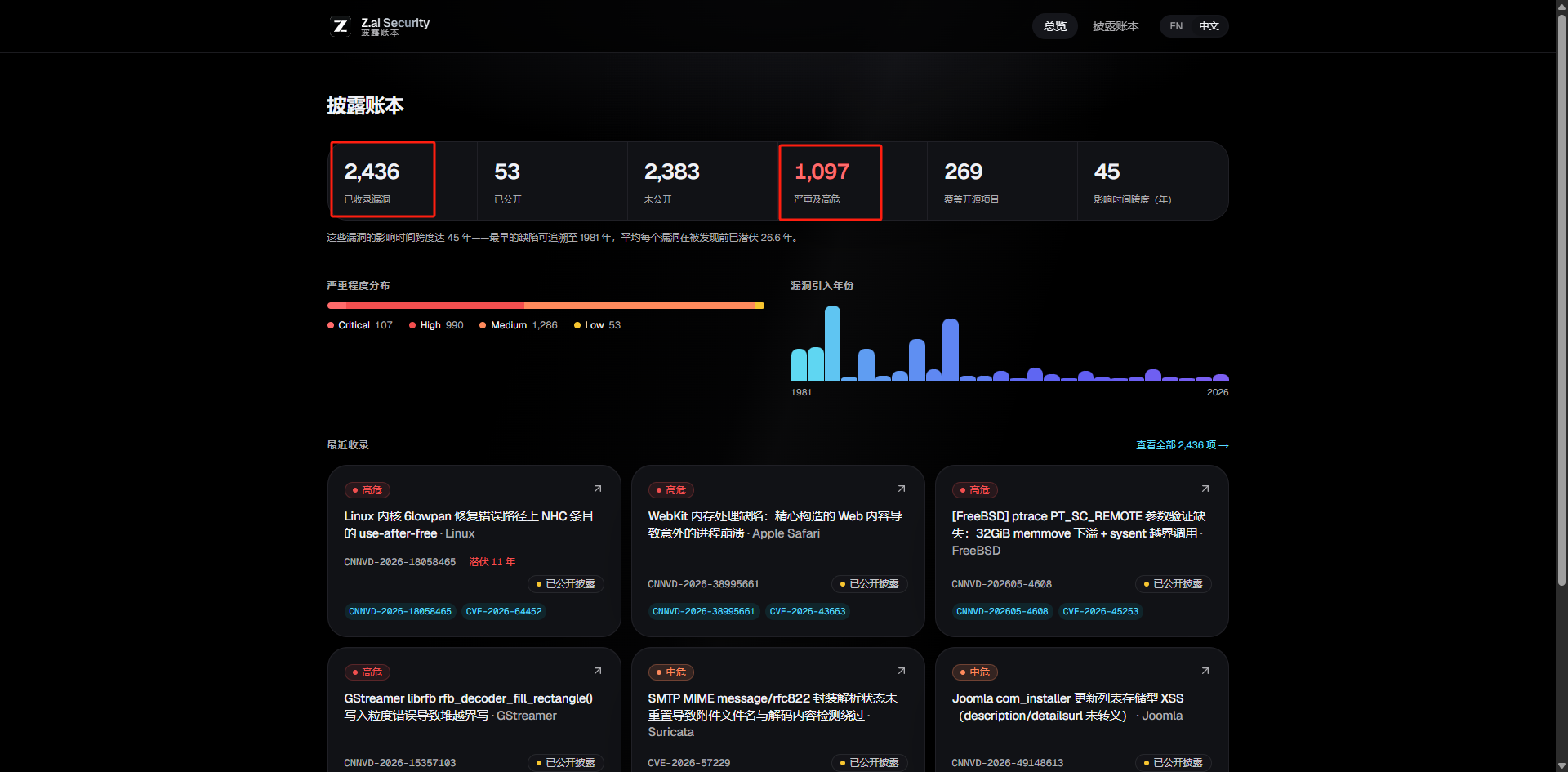The width and height of the screenshot is (1568, 772).
Task: Click the 高危 badge on the Linux card
Action: pos(367,490)
